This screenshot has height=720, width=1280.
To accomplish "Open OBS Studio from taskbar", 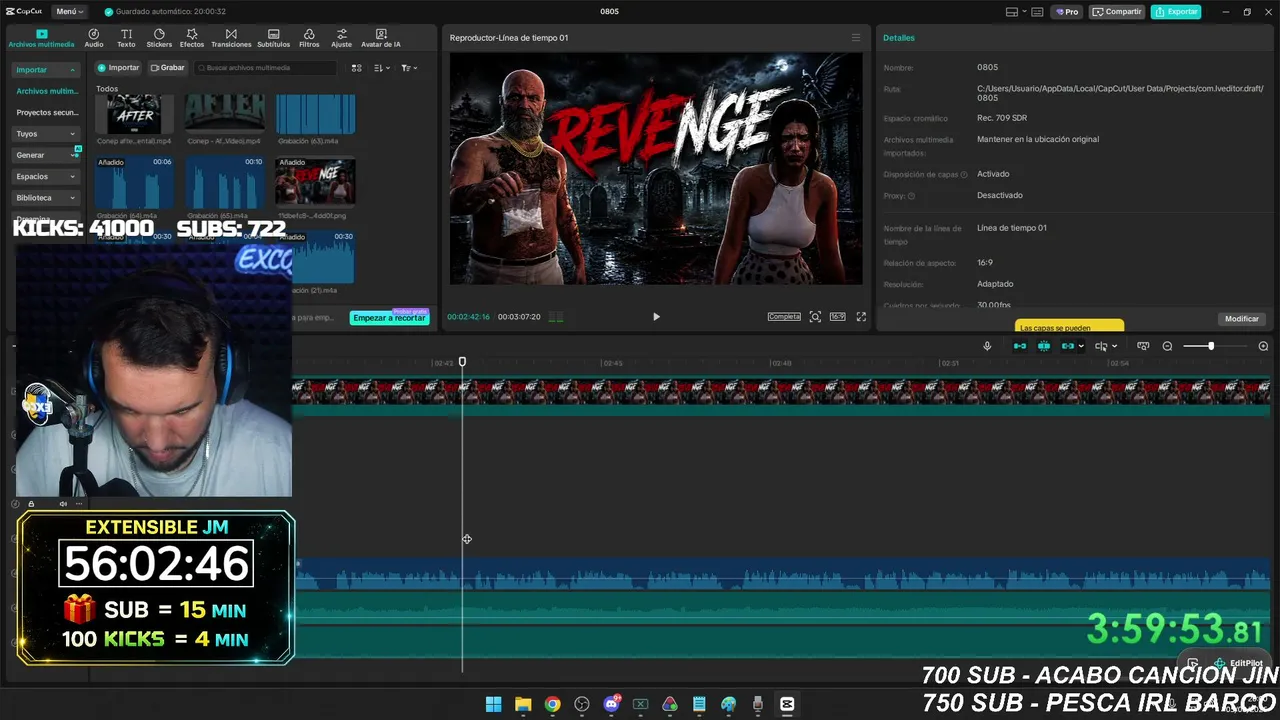I will [x=582, y=704].
